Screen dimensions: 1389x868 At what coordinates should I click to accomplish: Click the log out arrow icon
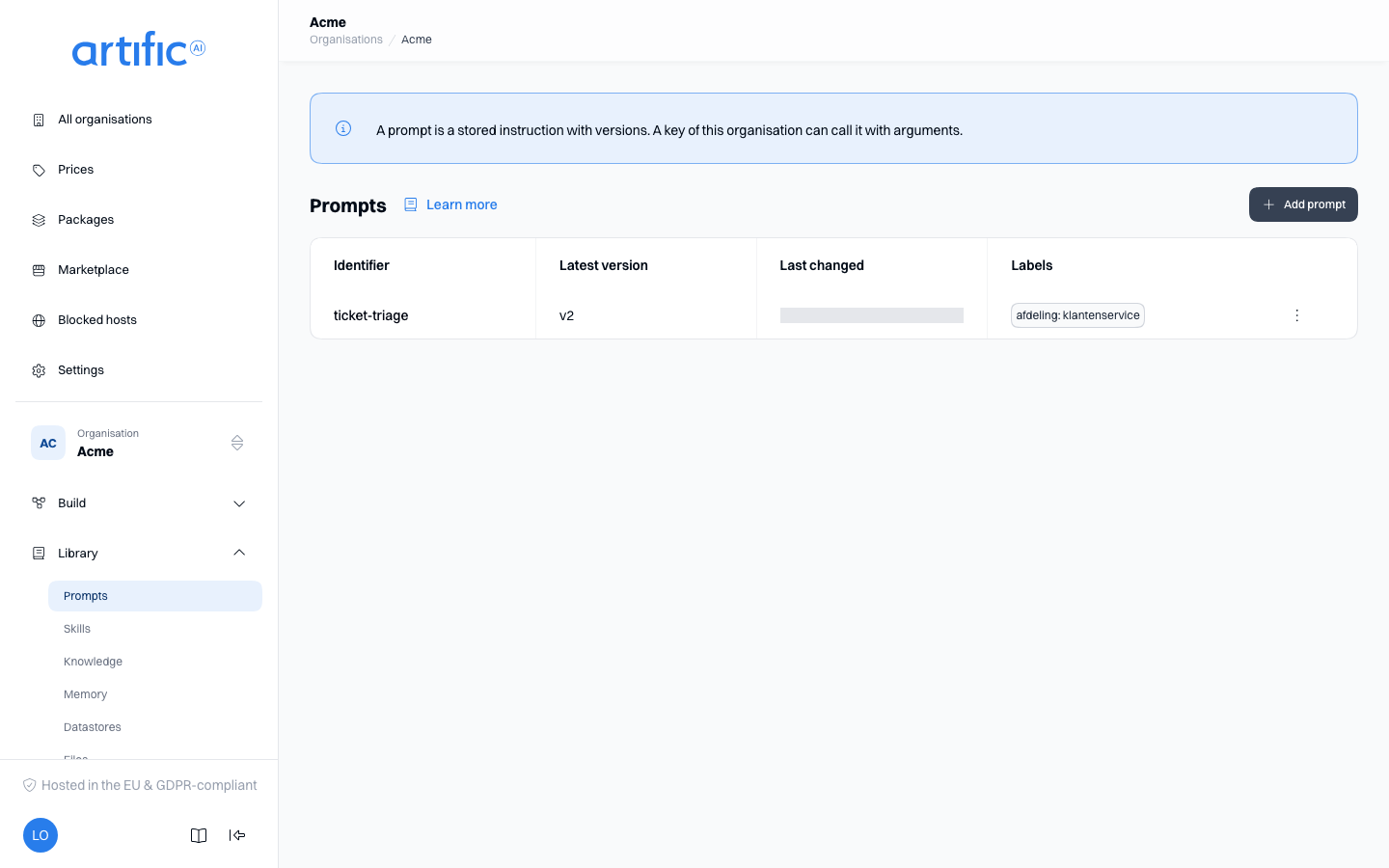click(x=237, y=835)
